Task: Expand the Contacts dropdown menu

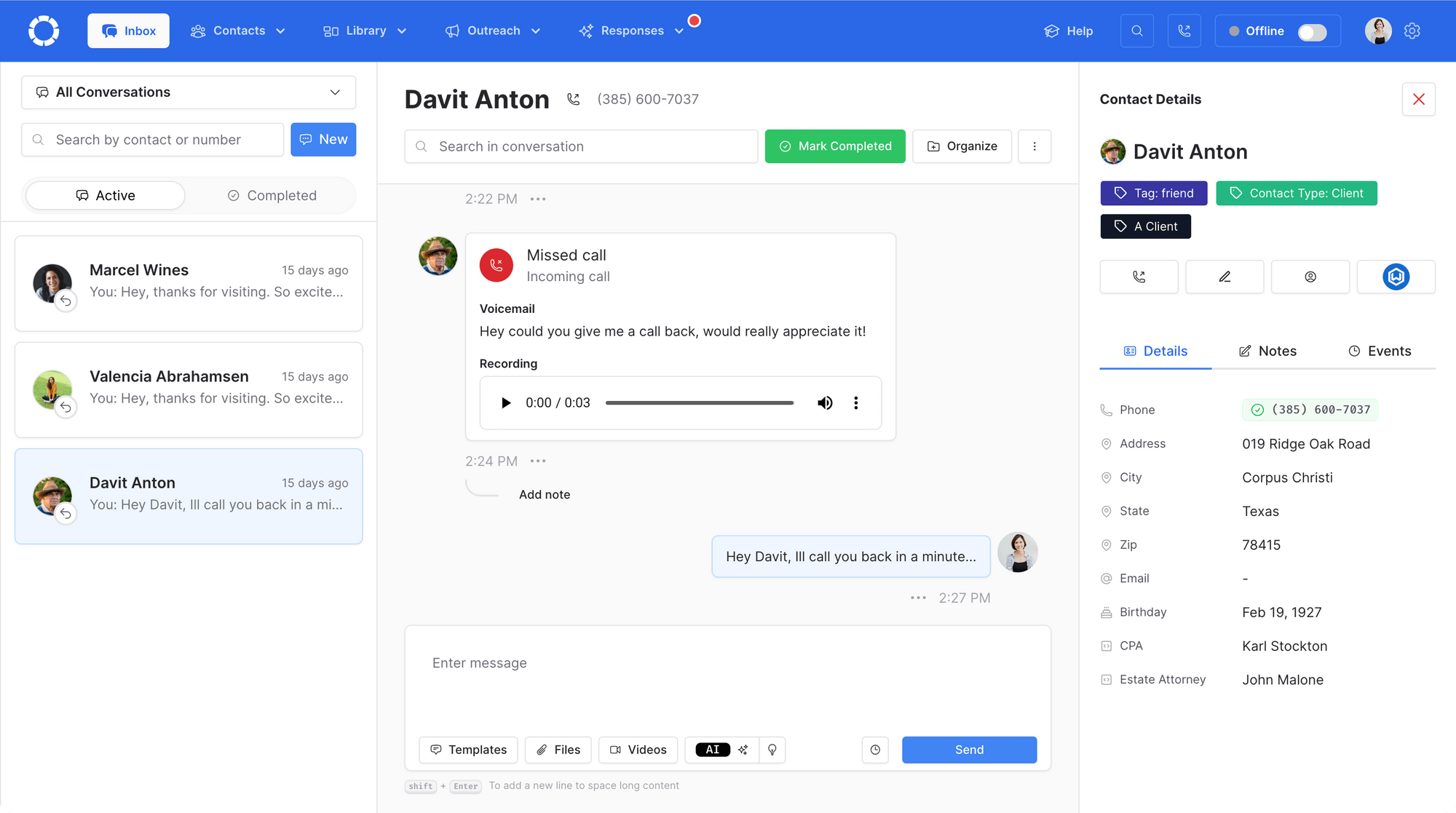Action: (x=238, y=31)
